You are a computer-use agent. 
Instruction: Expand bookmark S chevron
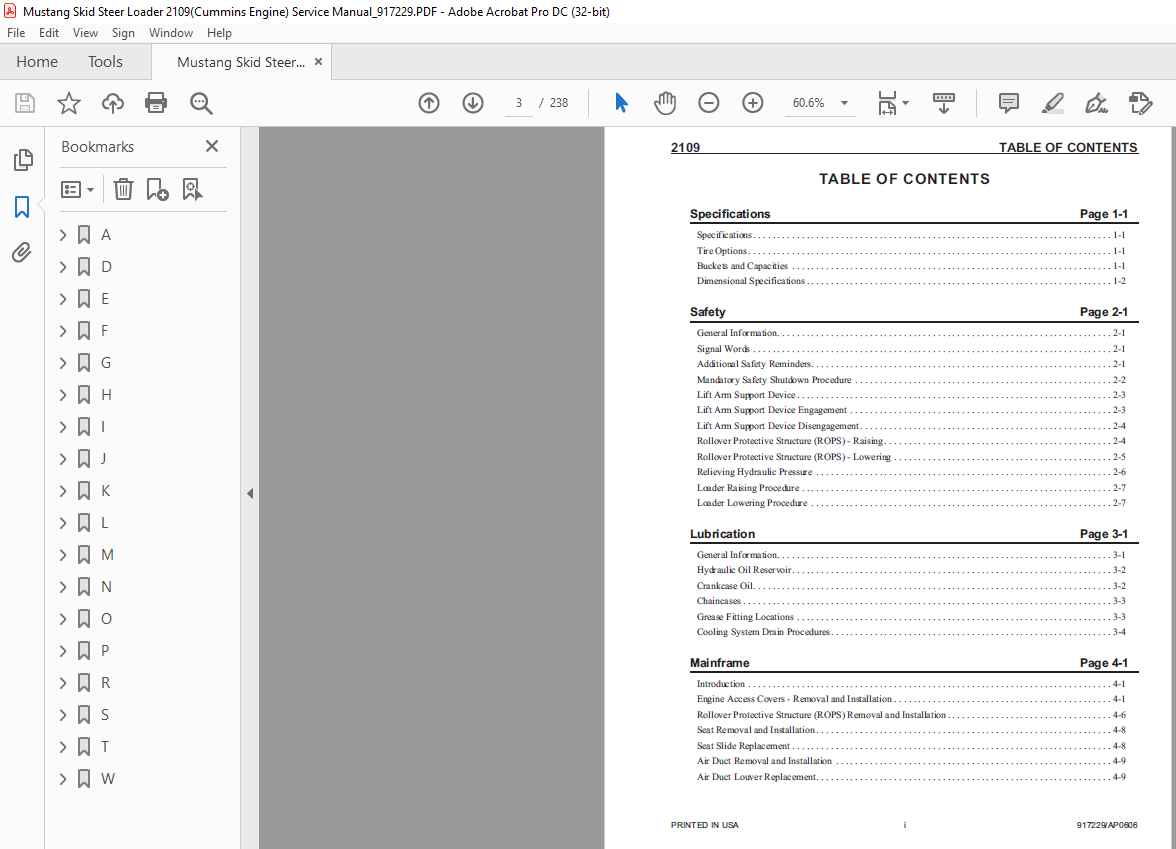(63, 715)
